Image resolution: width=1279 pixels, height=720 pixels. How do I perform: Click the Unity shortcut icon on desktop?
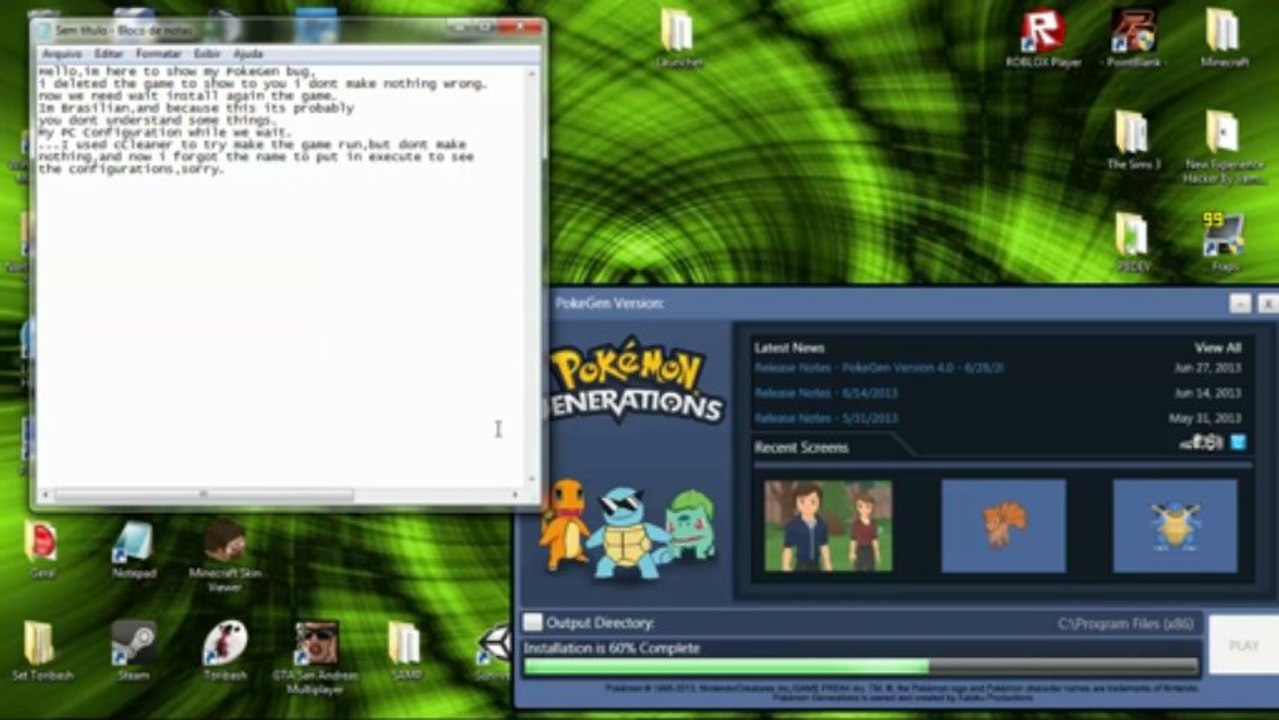click(x=495, y=645)
